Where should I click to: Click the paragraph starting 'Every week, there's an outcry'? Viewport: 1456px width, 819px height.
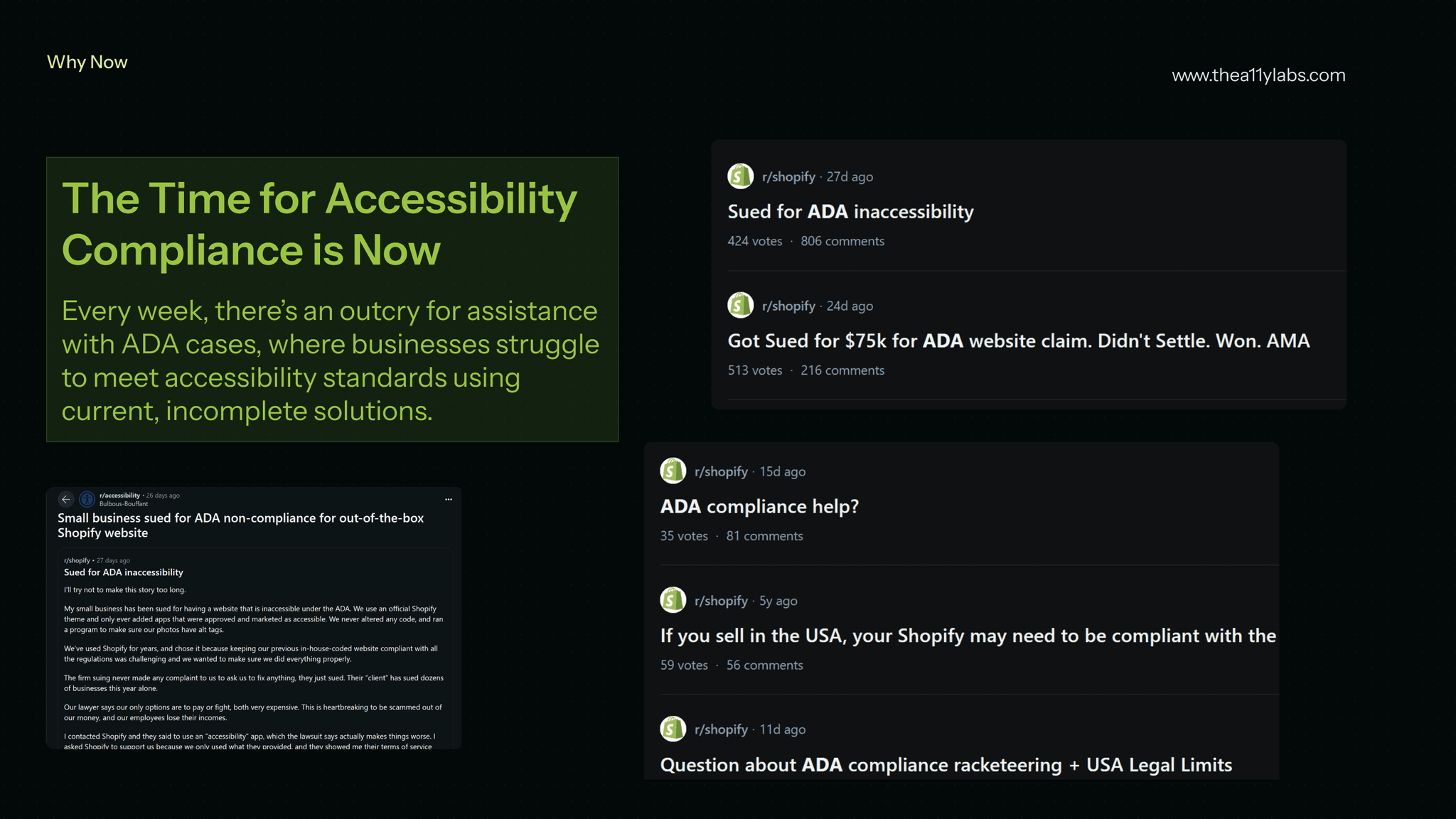pos(331,361)
